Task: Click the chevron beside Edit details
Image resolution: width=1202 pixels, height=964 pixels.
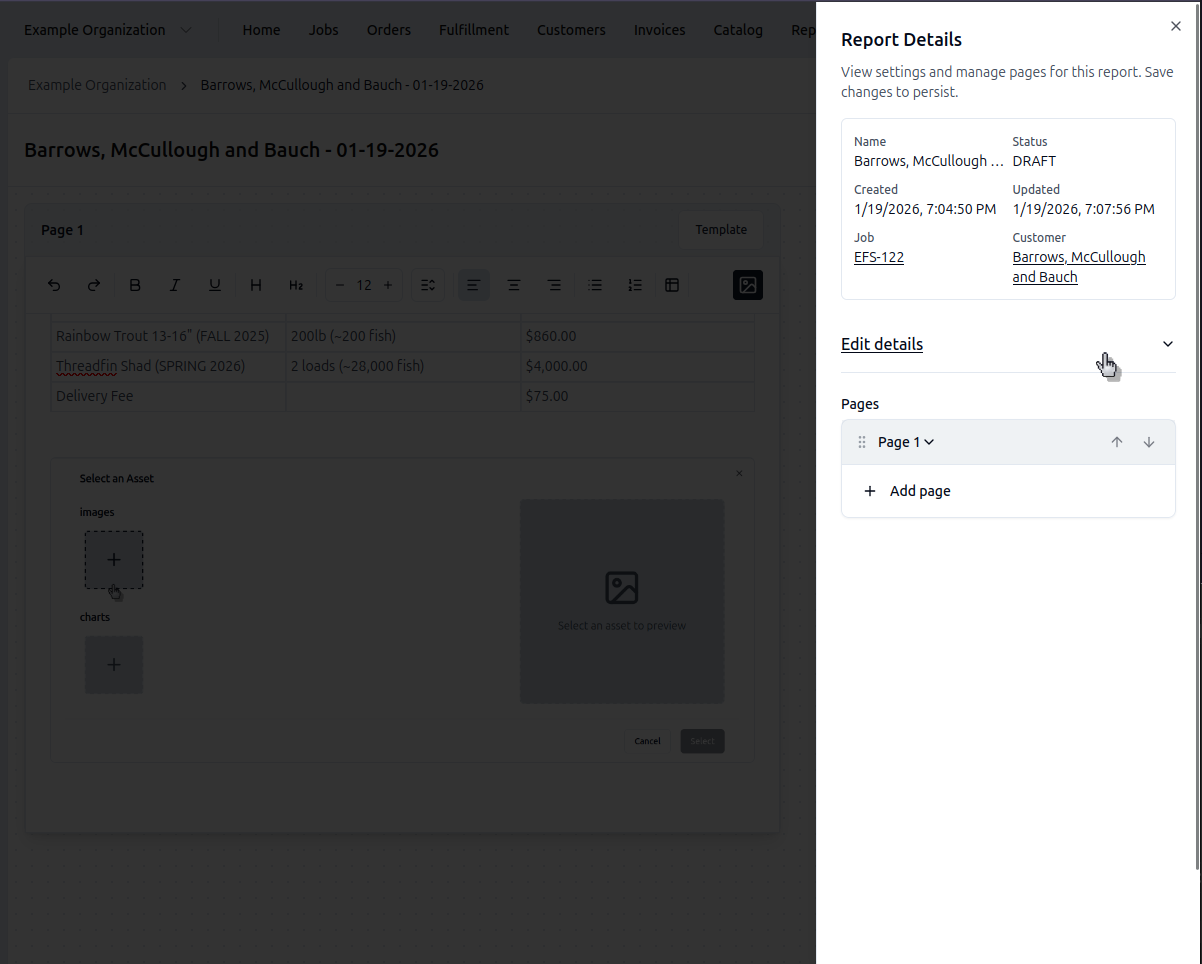Action: tap(1167, 344)
